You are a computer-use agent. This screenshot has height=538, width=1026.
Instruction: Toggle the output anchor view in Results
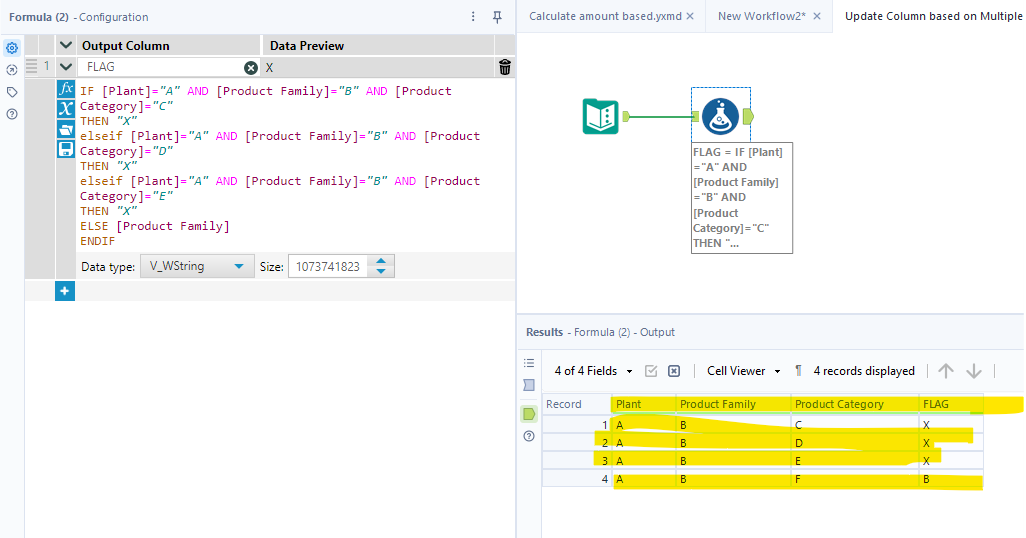pyautogui.click(x=529, y=414)
